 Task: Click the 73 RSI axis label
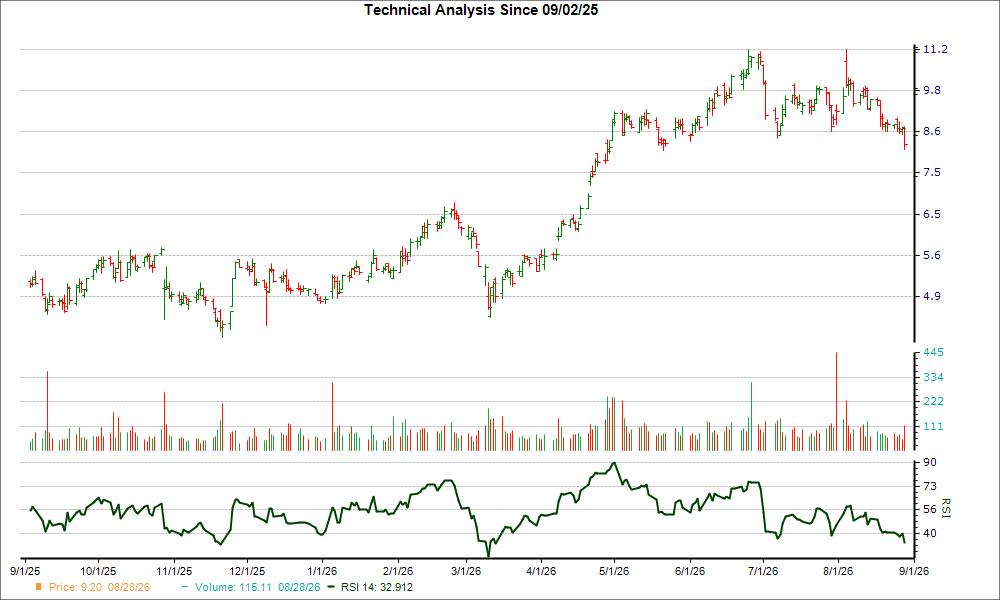coord(930,487)
